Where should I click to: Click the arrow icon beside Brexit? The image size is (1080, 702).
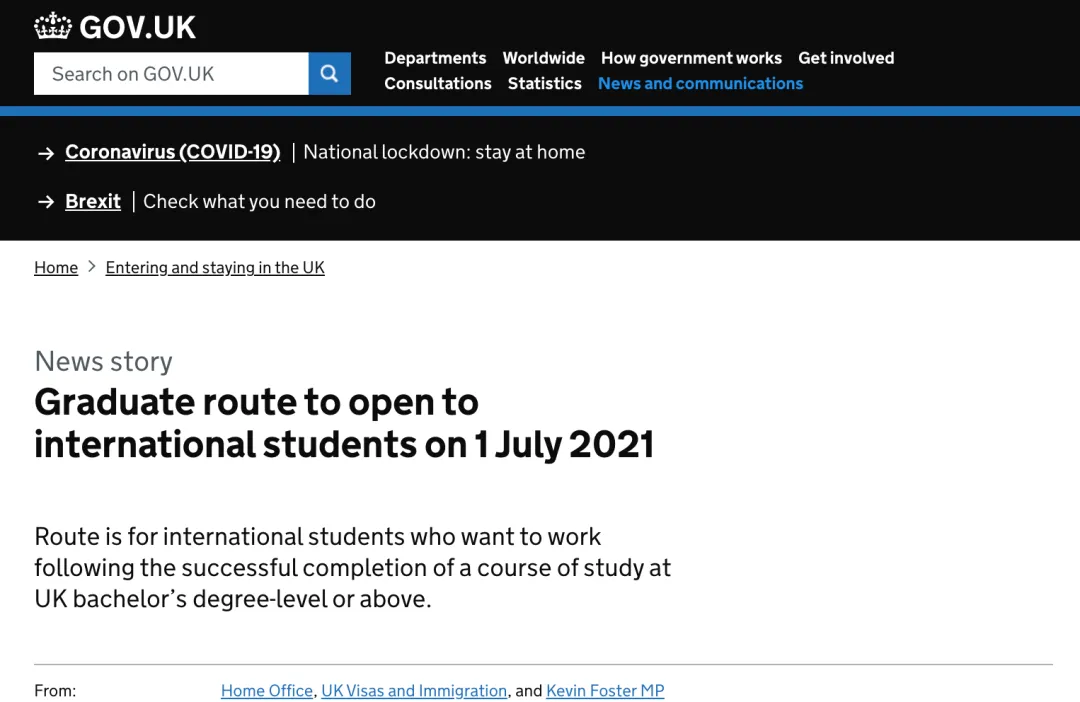coord(46,202)
